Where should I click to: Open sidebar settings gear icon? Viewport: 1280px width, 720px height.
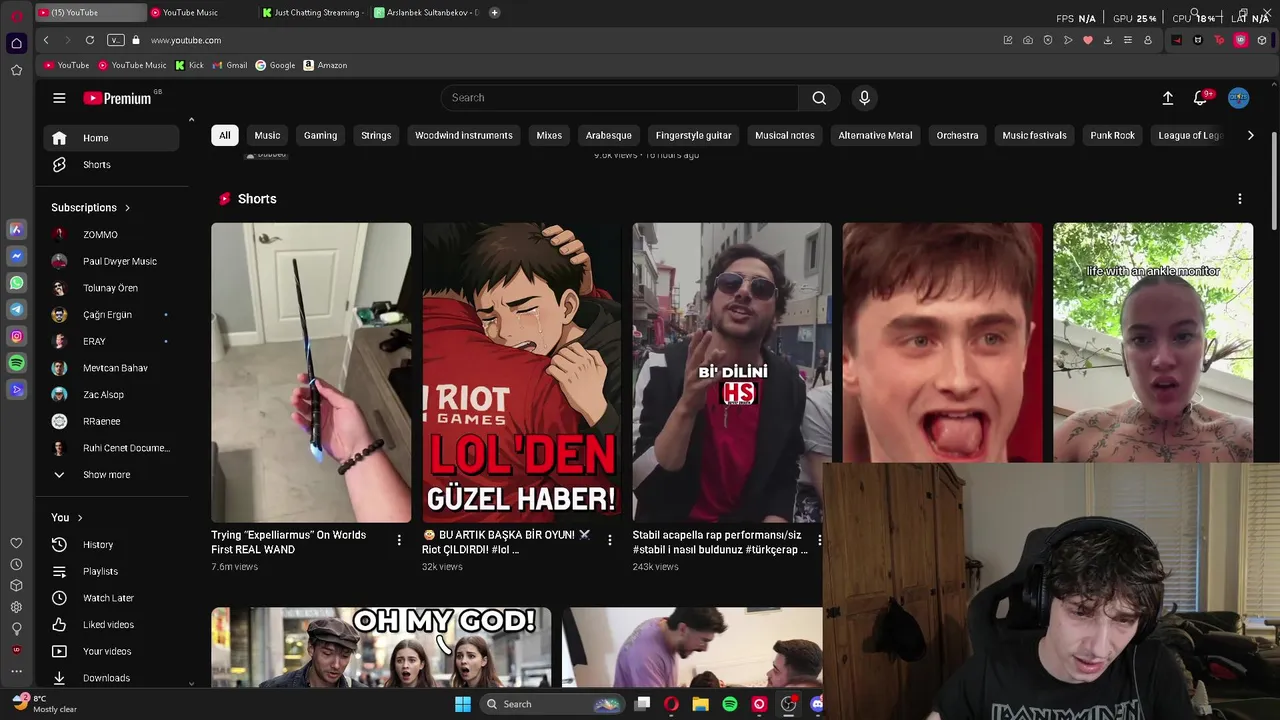(16, 607)
